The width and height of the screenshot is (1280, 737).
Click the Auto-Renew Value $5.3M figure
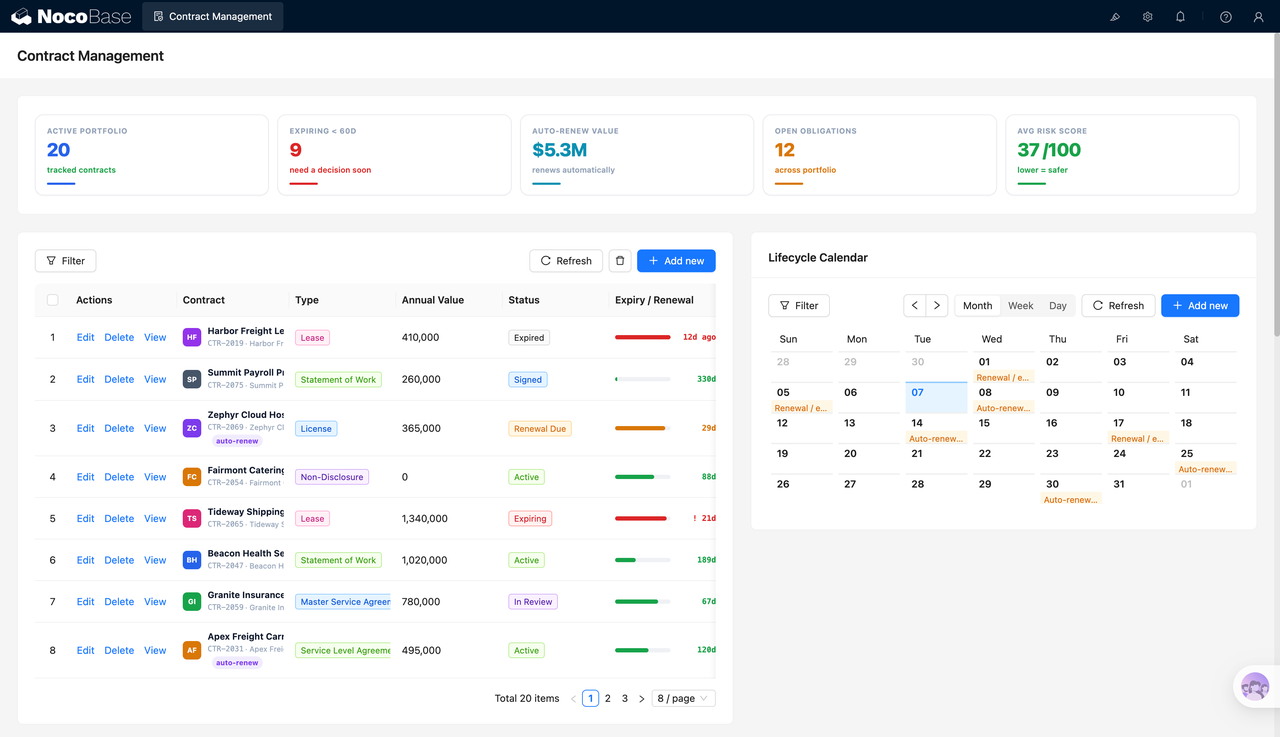560,150
